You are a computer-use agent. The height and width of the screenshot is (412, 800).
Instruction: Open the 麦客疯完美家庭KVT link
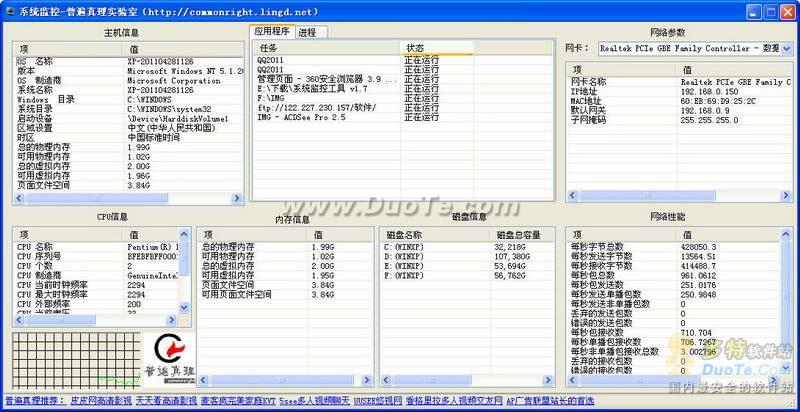tap(238, 401)
